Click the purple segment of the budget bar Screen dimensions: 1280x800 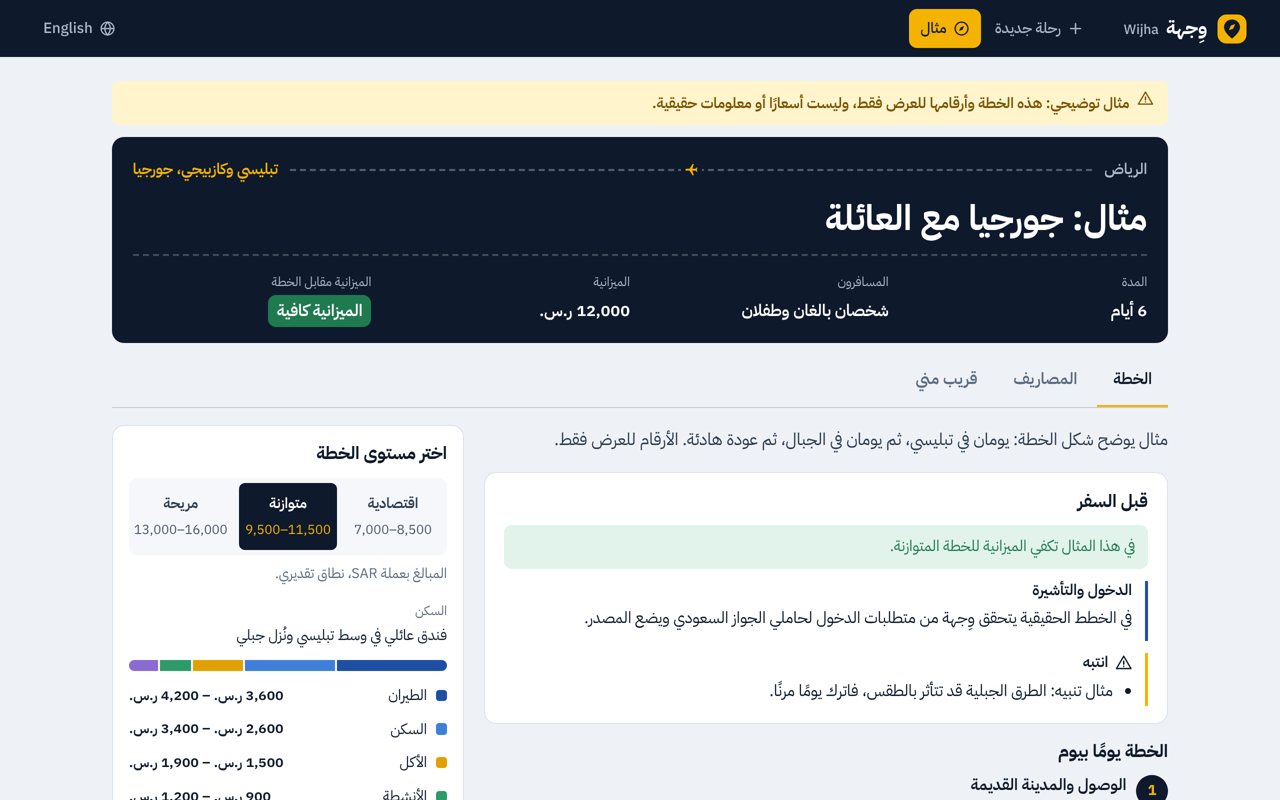coord(144,665)
